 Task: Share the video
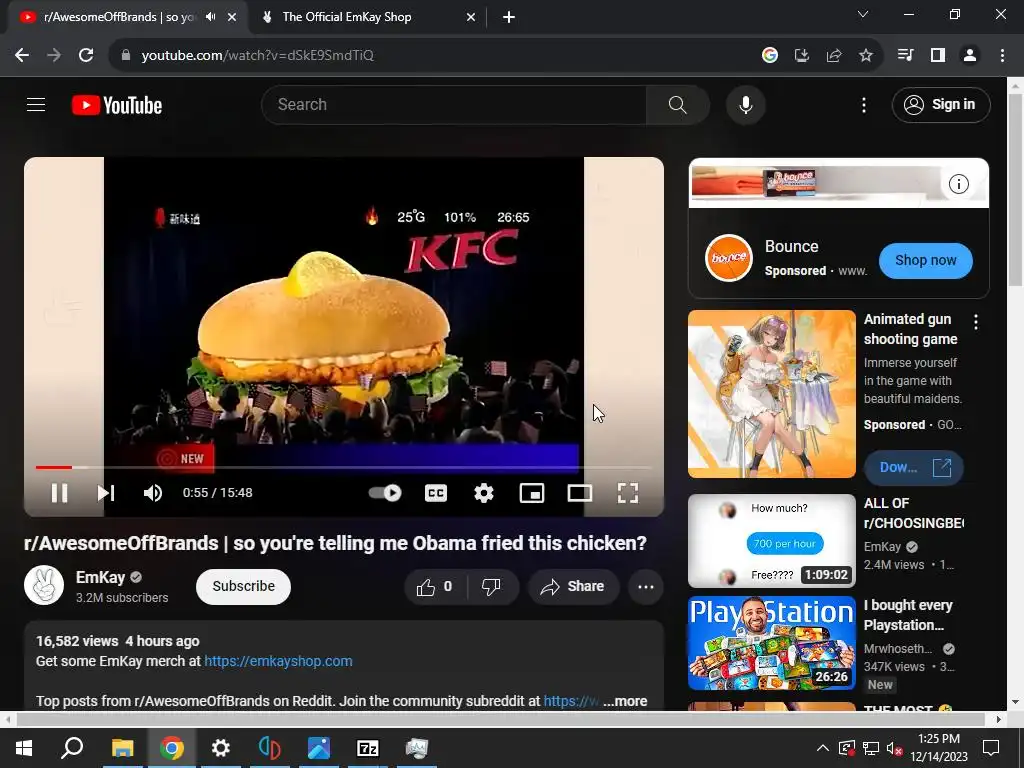pyautogui.click(x=573, y=586)
